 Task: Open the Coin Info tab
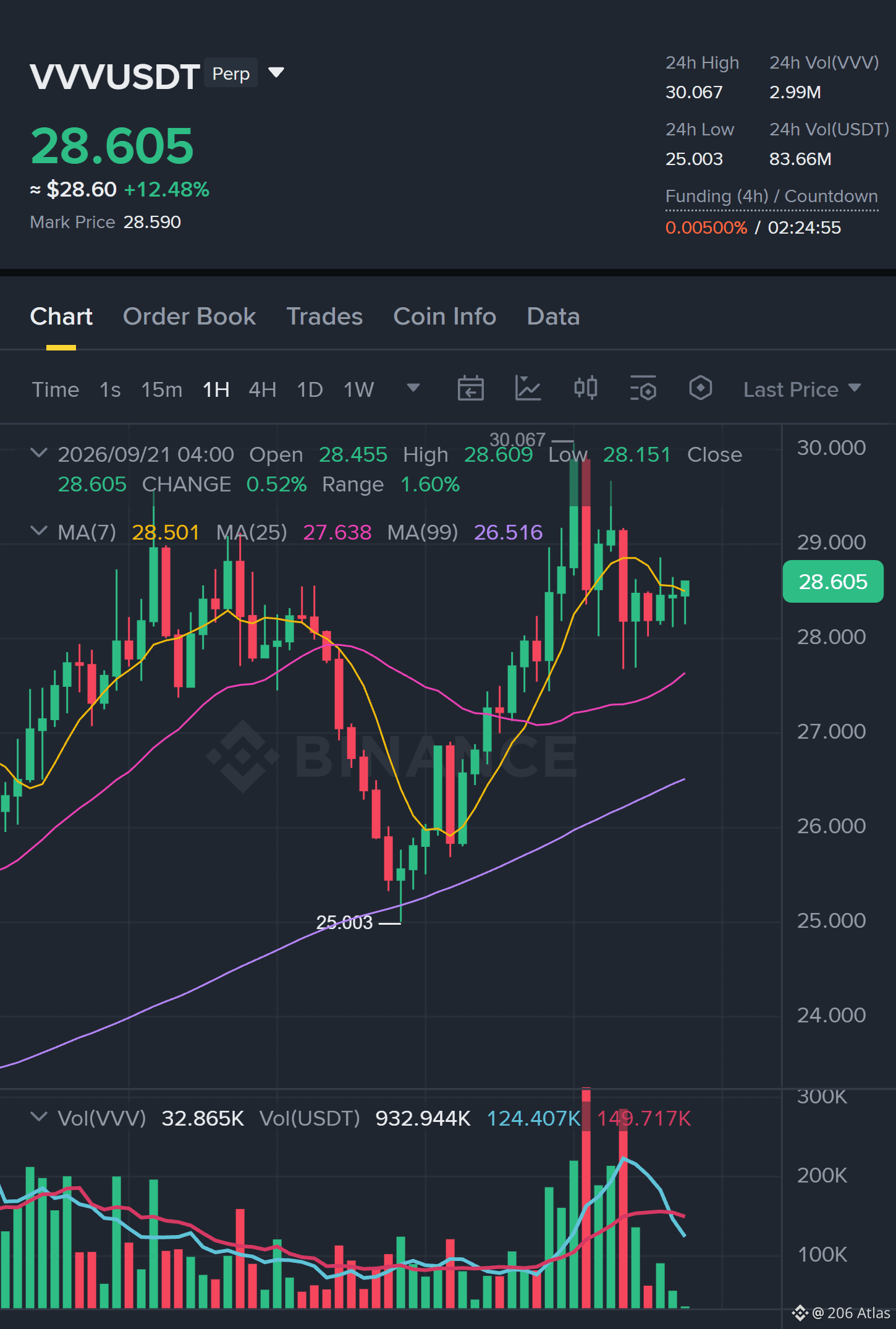pyautogui.click(x=445, y=316)
